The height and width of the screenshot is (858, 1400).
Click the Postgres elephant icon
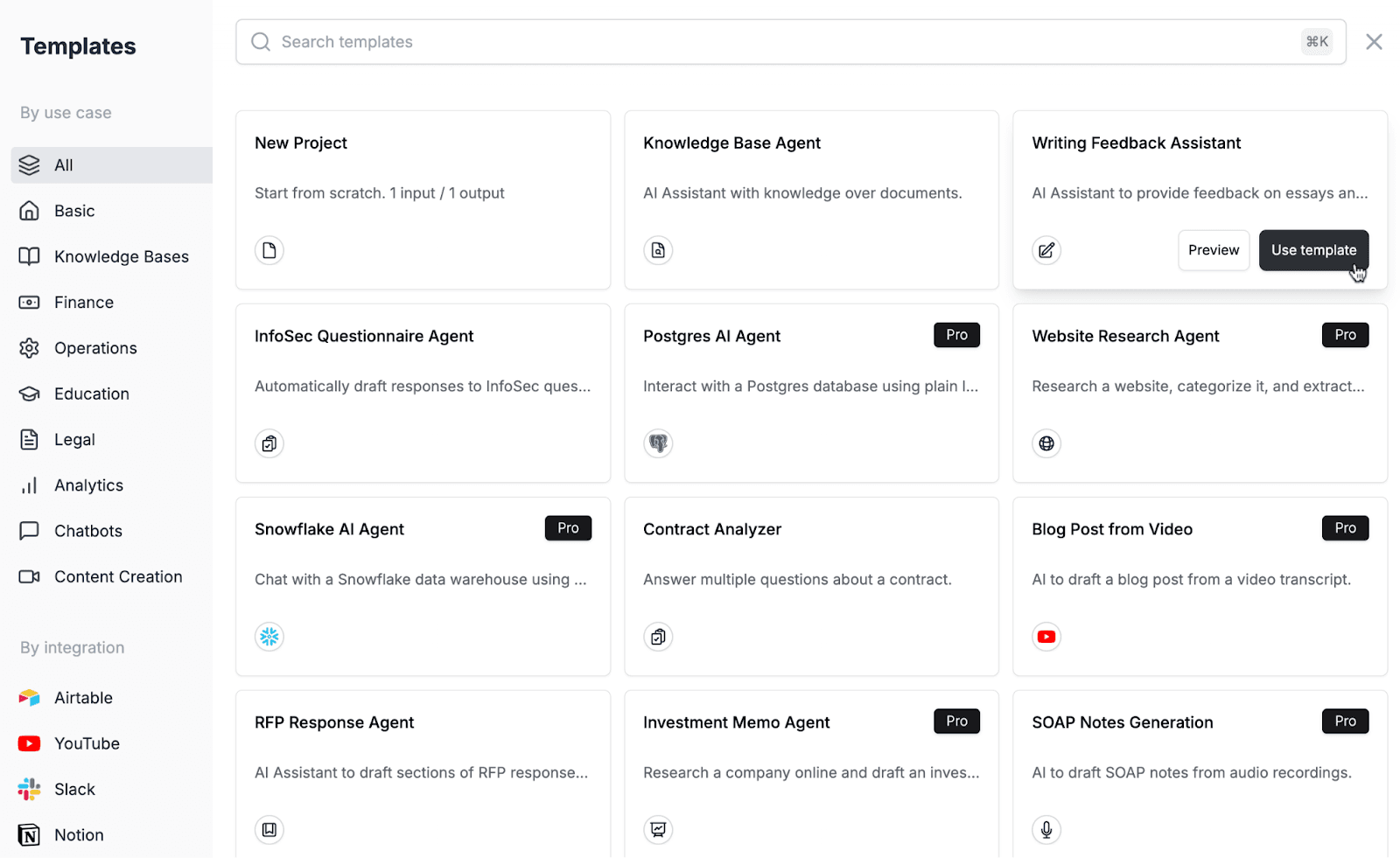point(658,443)
